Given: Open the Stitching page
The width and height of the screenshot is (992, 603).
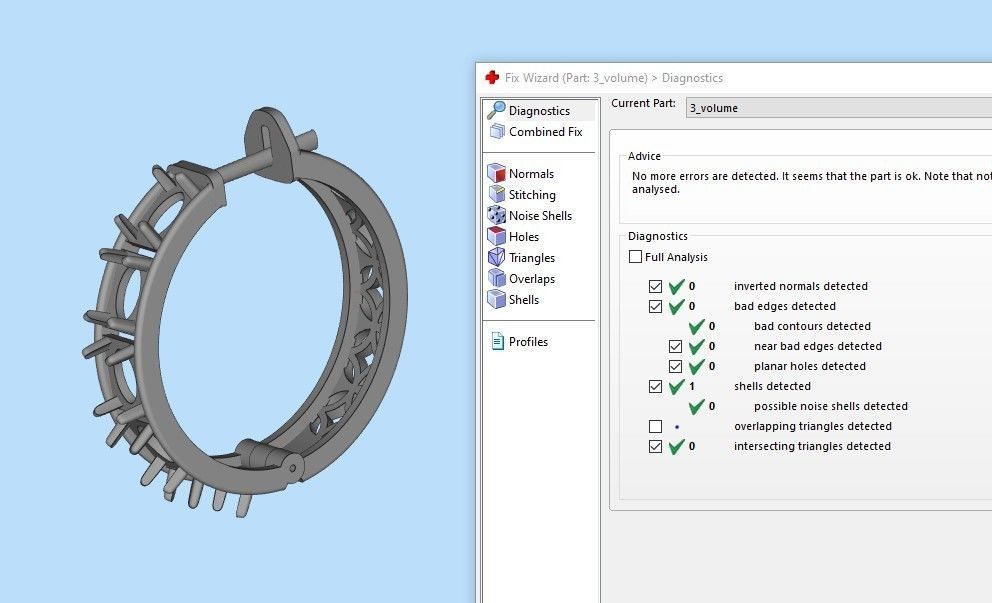Looking at the screenshot, I should [532, 194].
